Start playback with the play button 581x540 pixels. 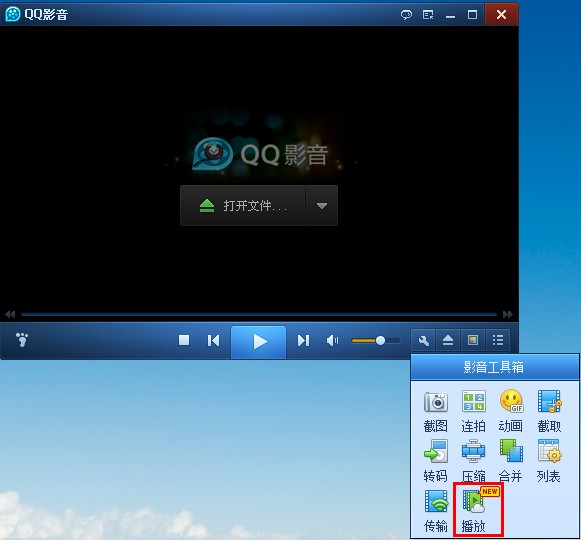click(x=259, y=342)
